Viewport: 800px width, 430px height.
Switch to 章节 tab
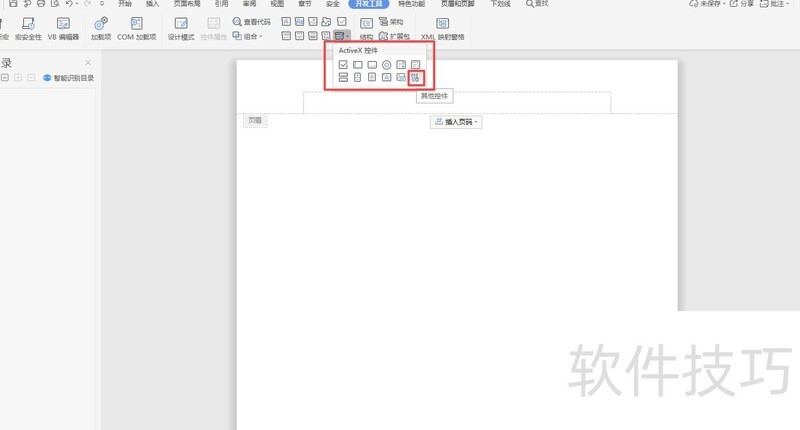[x=305, y=4]
